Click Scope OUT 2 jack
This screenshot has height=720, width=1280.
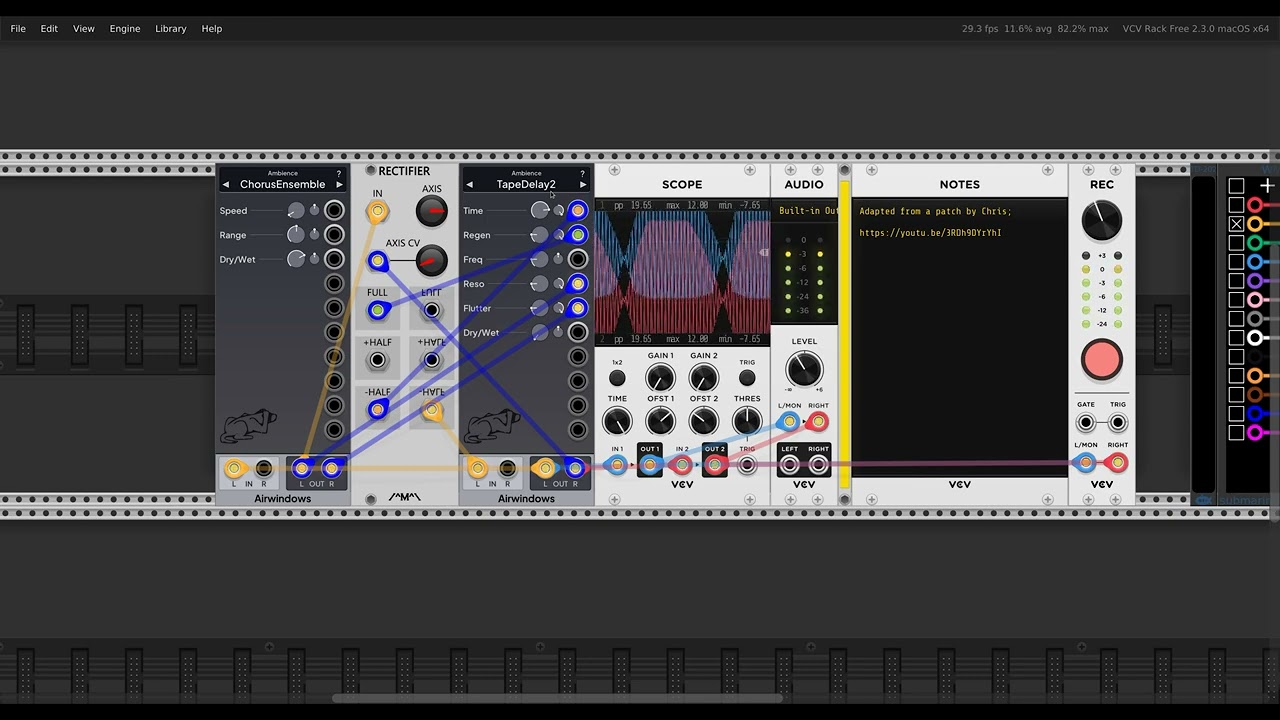click(714, 465)
